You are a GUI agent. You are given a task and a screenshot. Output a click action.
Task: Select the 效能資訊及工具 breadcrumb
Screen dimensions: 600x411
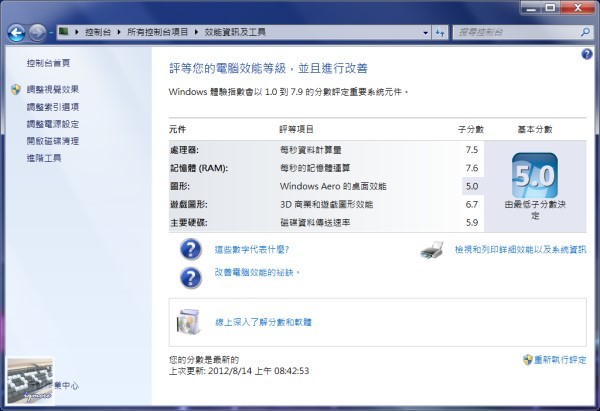235,32
